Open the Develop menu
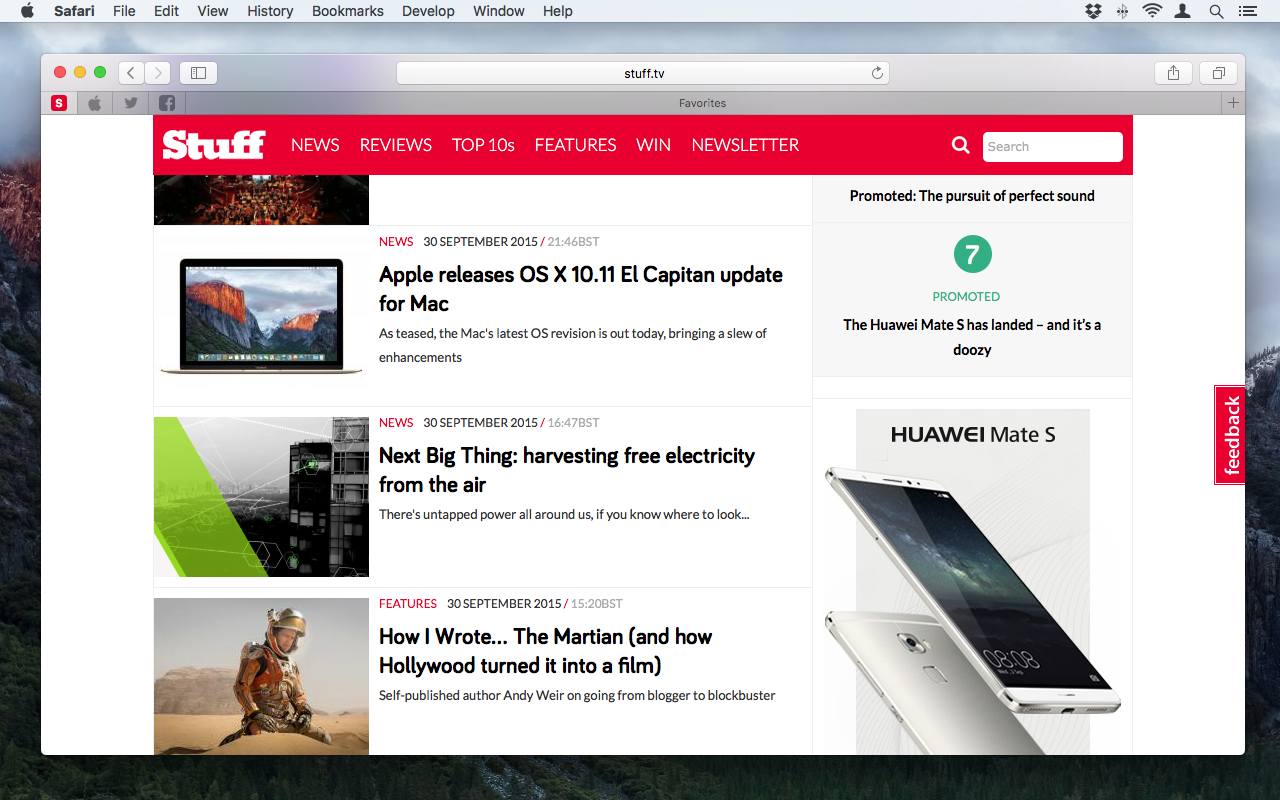 [x=428, y=11]
